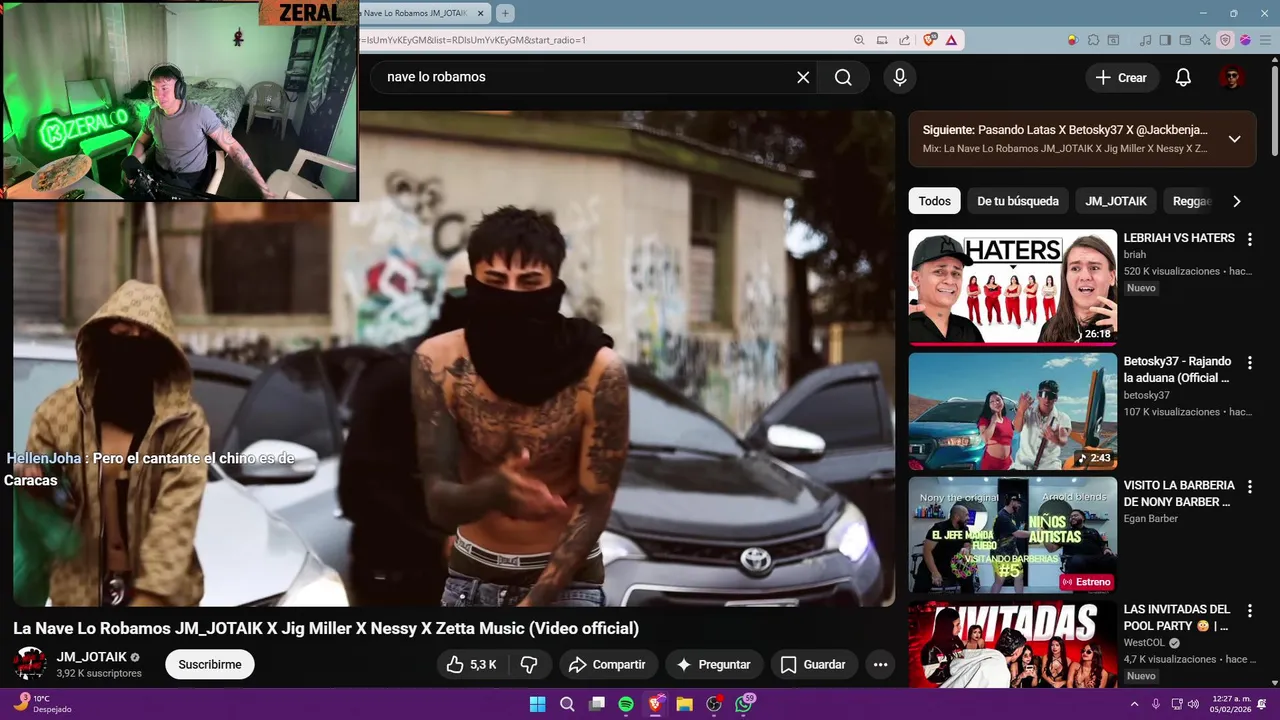Open the Brave VPN shield icon

coord(1225,40)
